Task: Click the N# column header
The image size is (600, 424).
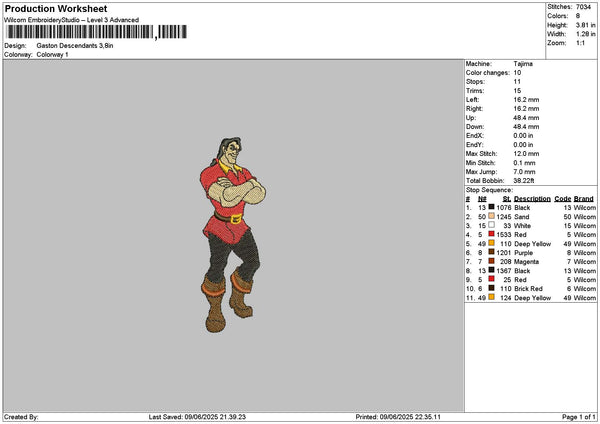Action: (x=482, y=199)
